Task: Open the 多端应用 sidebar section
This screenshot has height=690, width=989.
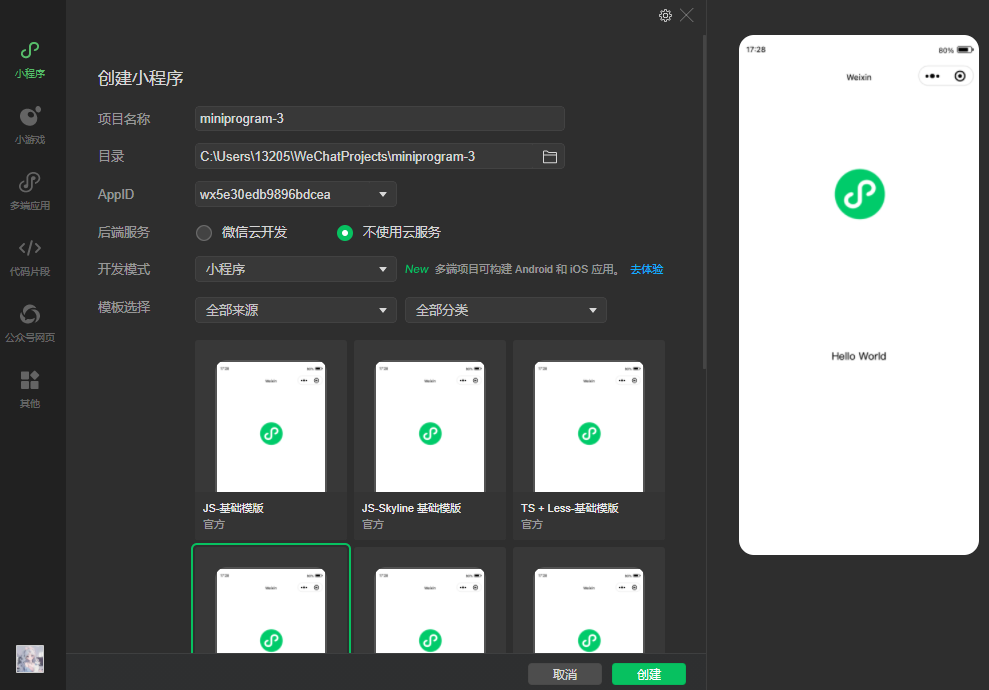Action: [30, 192]
